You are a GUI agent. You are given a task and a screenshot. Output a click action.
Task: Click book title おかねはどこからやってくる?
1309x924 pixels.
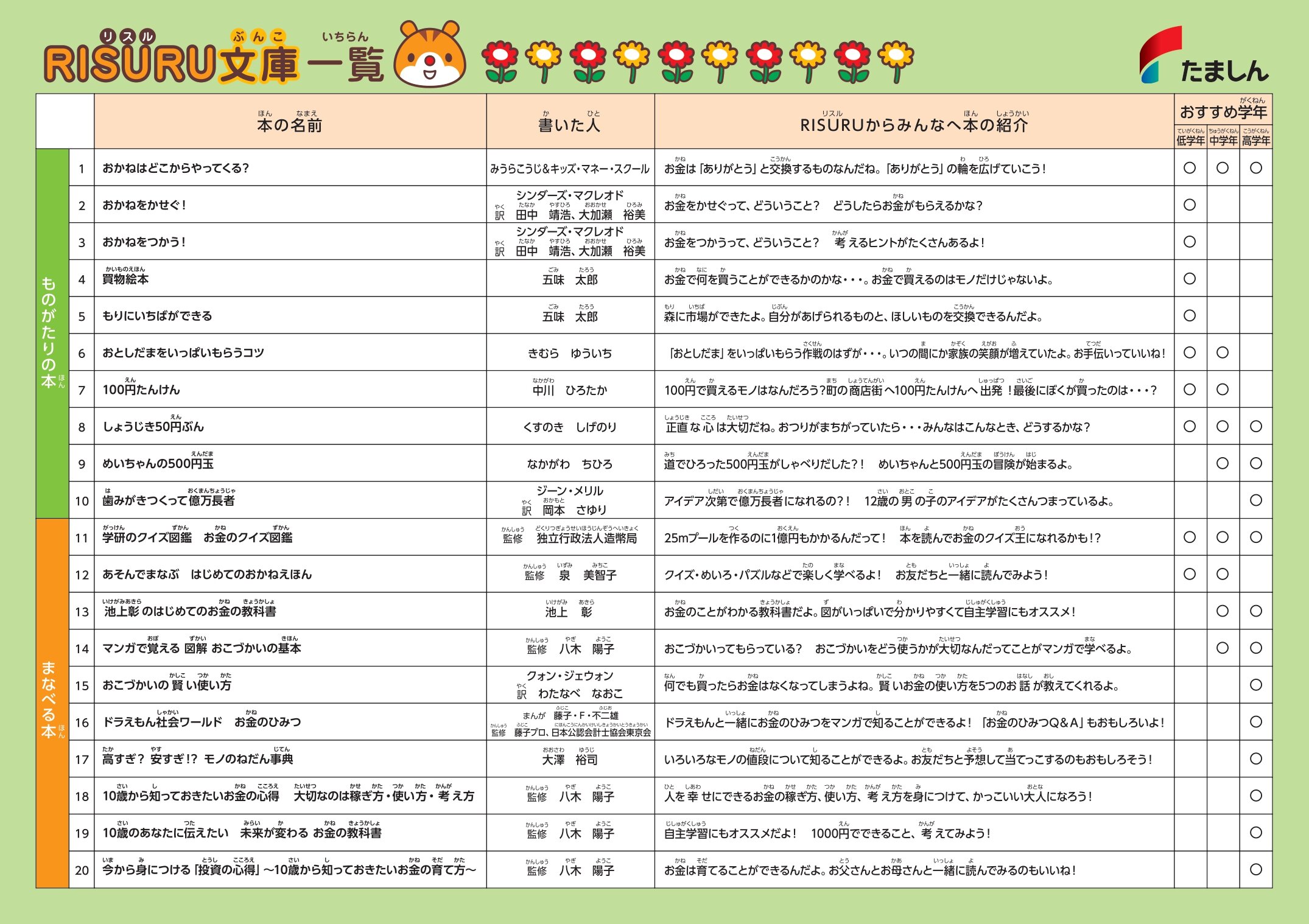pos(175,168)
